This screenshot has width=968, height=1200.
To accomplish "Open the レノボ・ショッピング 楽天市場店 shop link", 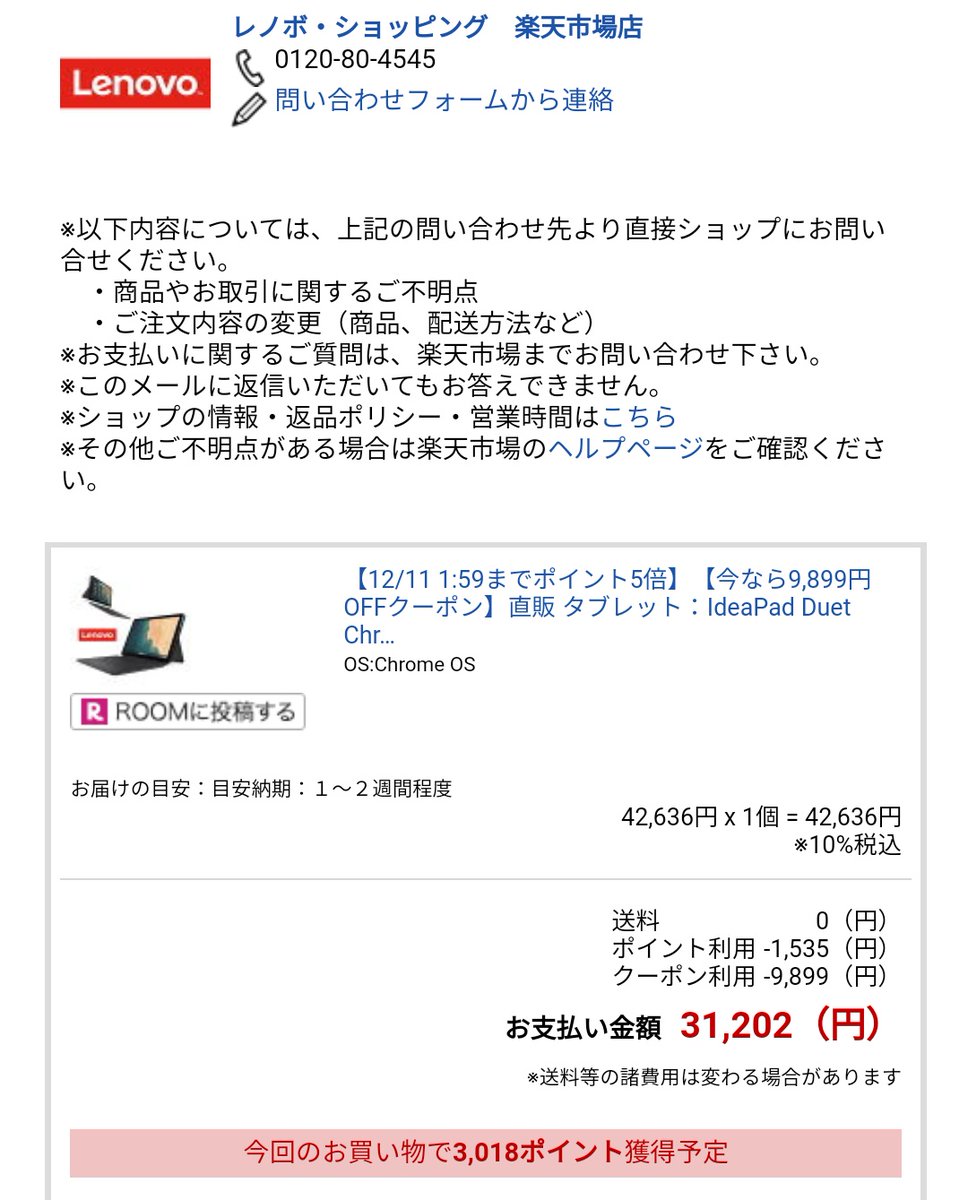I will point(438,27).
